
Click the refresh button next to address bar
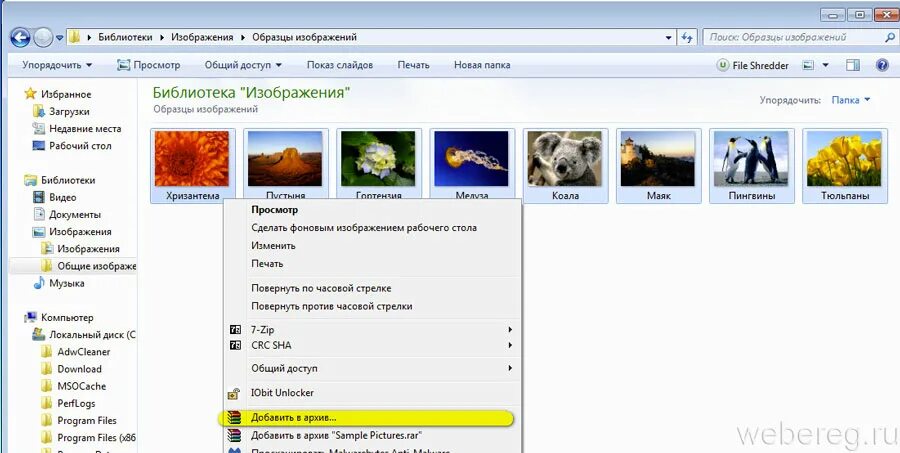tap(687, 37)
